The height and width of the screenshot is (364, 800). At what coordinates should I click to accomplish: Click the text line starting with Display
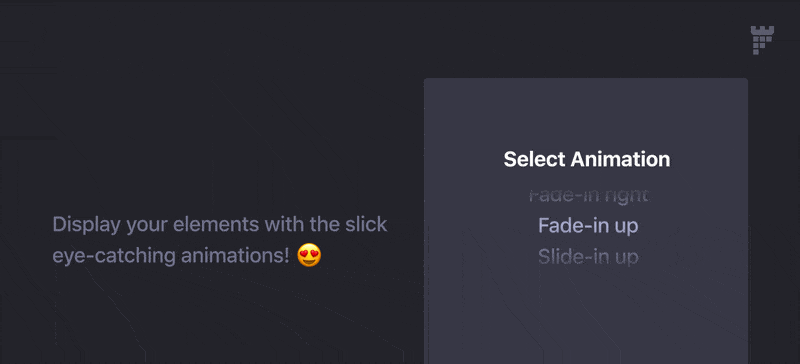pos(220,225)
